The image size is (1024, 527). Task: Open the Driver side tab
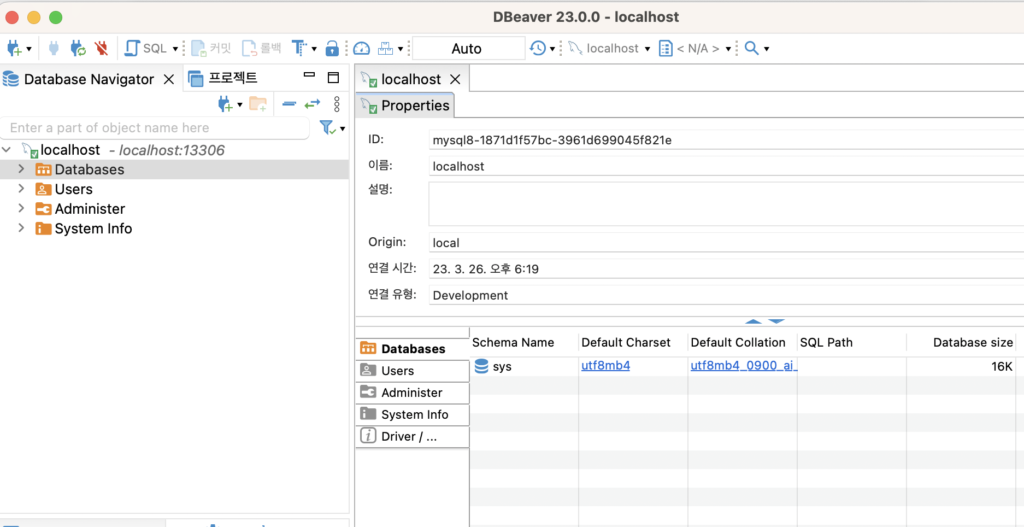coord(412,437)
